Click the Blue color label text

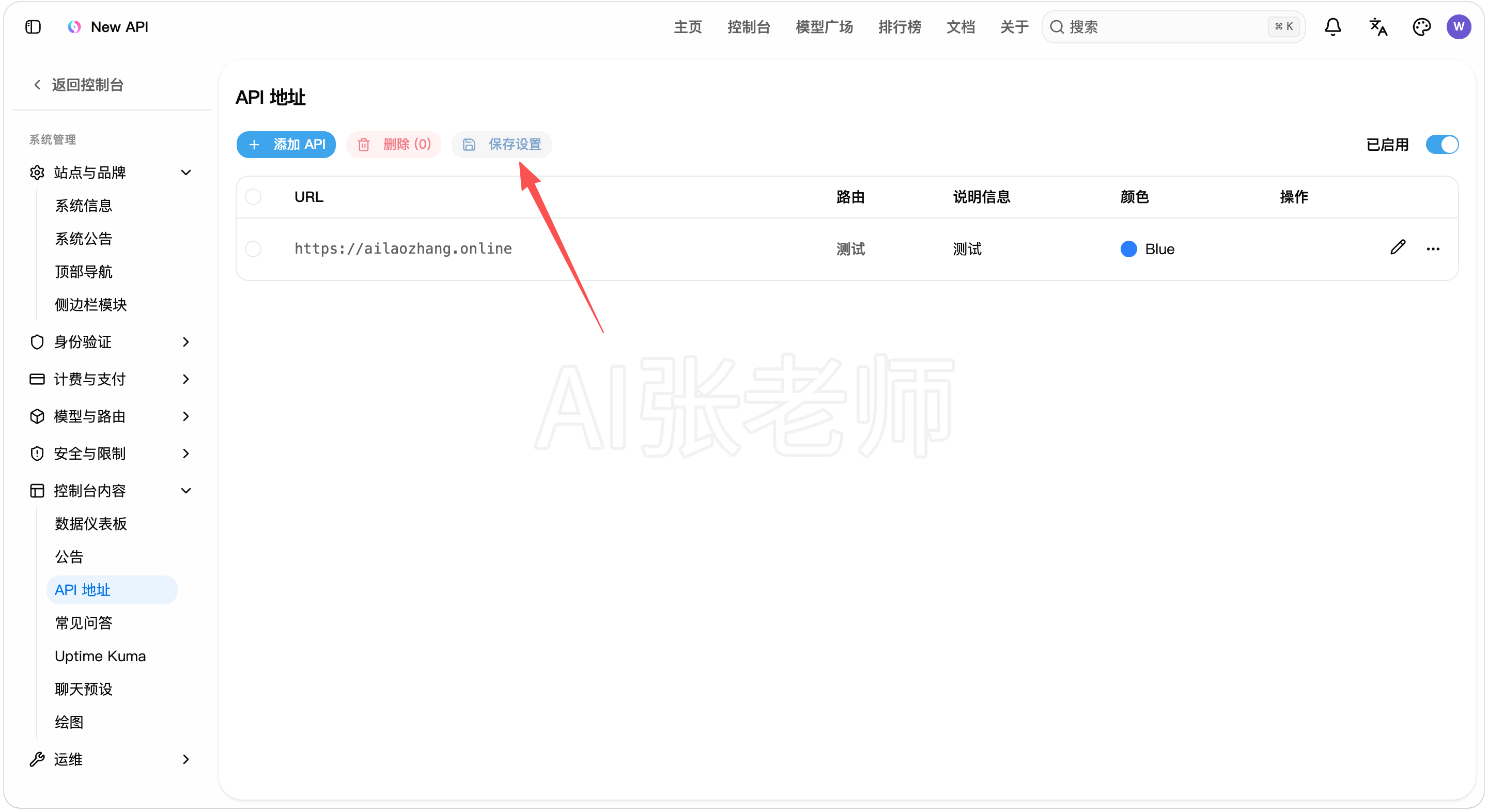[1160, 249]
